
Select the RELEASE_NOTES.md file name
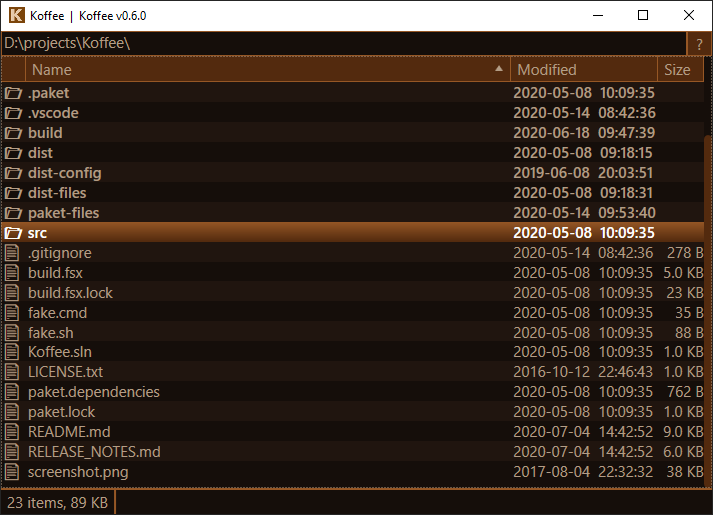click(x=94, y=452)
